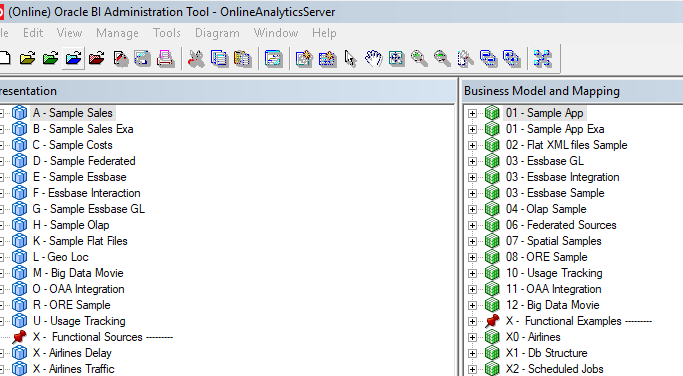The image size is (683, 376).
Task: Expand 02 - Flat XML files Sample node
Action: pyautogui.click(x=472, y=146)
